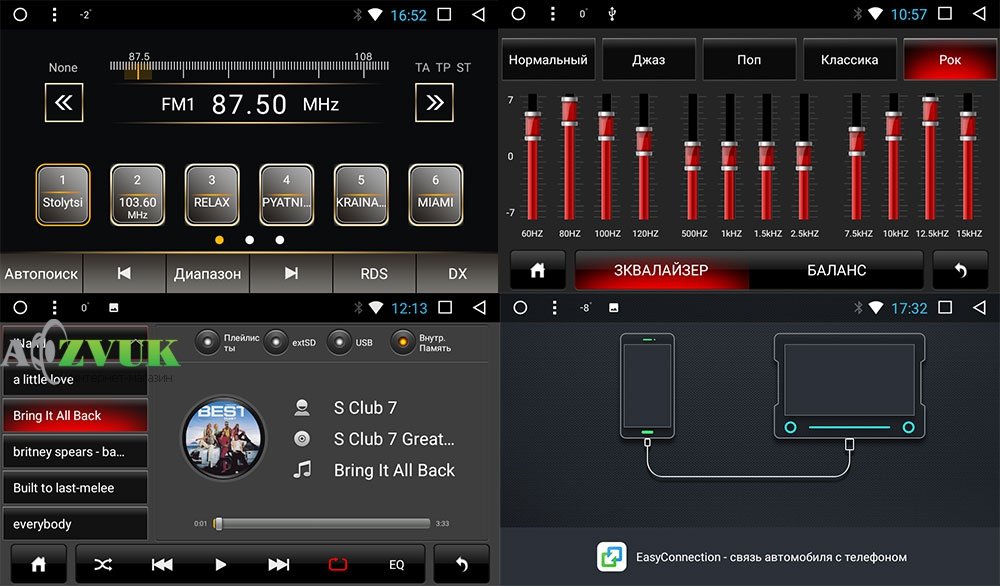The height and width of the screenshot is (586, 1000).
Task: Tap the play button
Action: click(x=220, y=564)
